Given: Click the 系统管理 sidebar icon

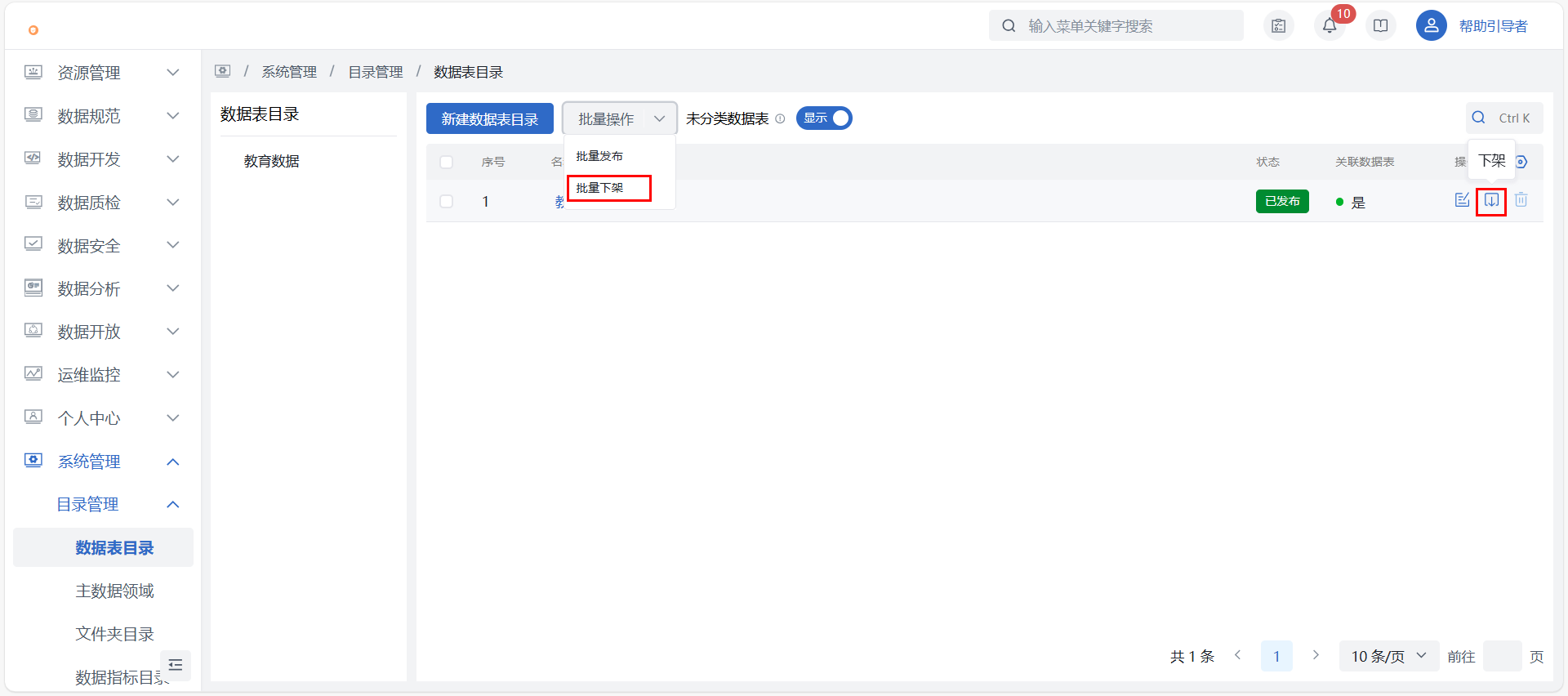Looking at the screenshot, I should (33, 461).
